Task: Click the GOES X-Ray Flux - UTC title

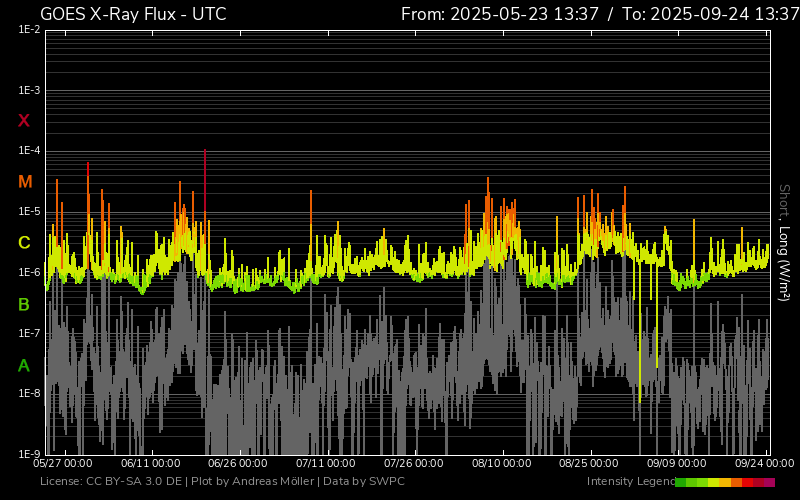Action: tap(133, 14)
